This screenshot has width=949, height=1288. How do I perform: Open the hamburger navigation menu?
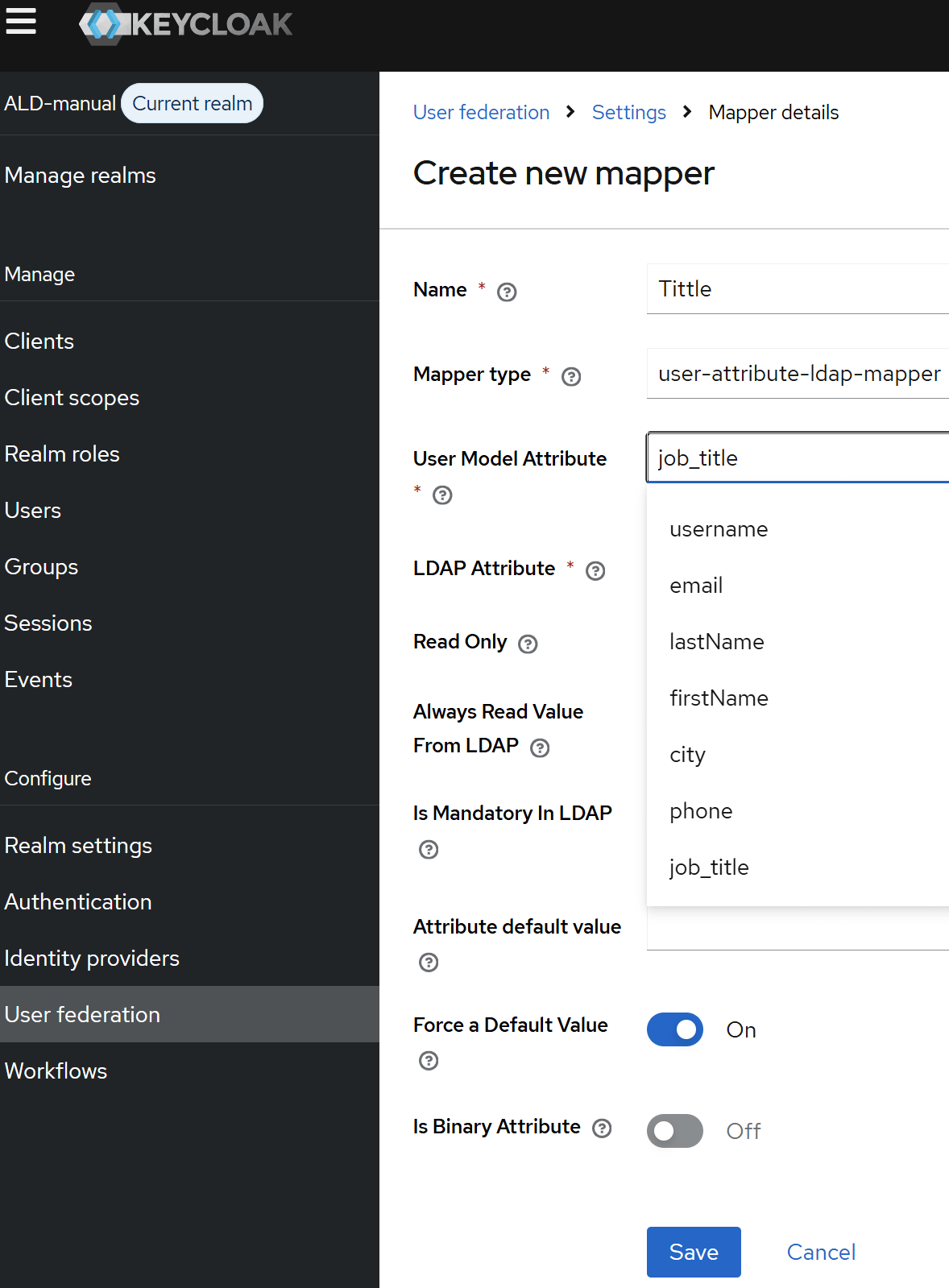[x=21, y=21]
